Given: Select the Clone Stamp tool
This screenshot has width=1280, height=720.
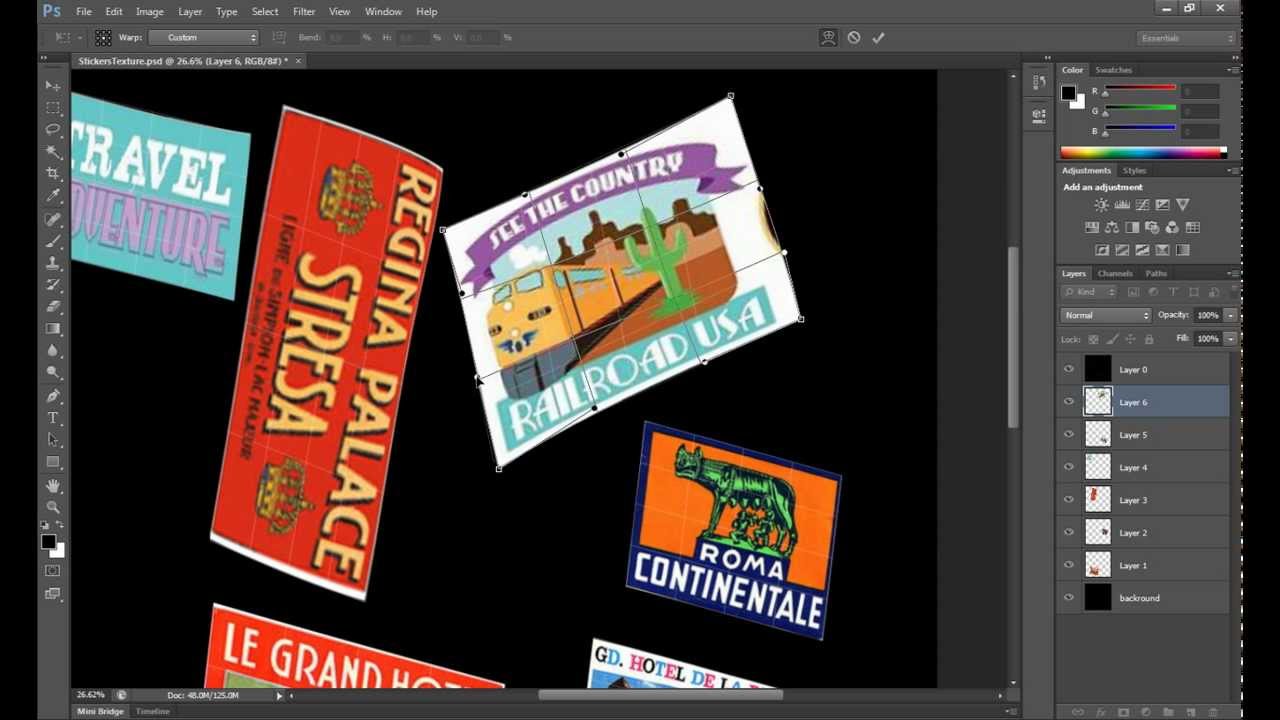Looking at the screenshot, I should 53,263.
